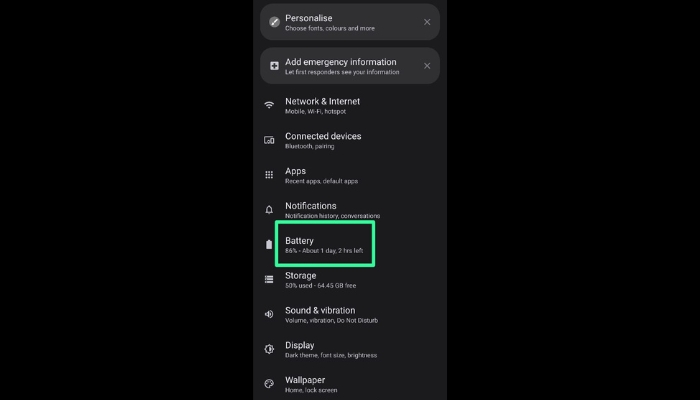The width and height of the screenshot is (700, 400).
Task: Tap the Personalise pencil icon
Action: point(274,22)
